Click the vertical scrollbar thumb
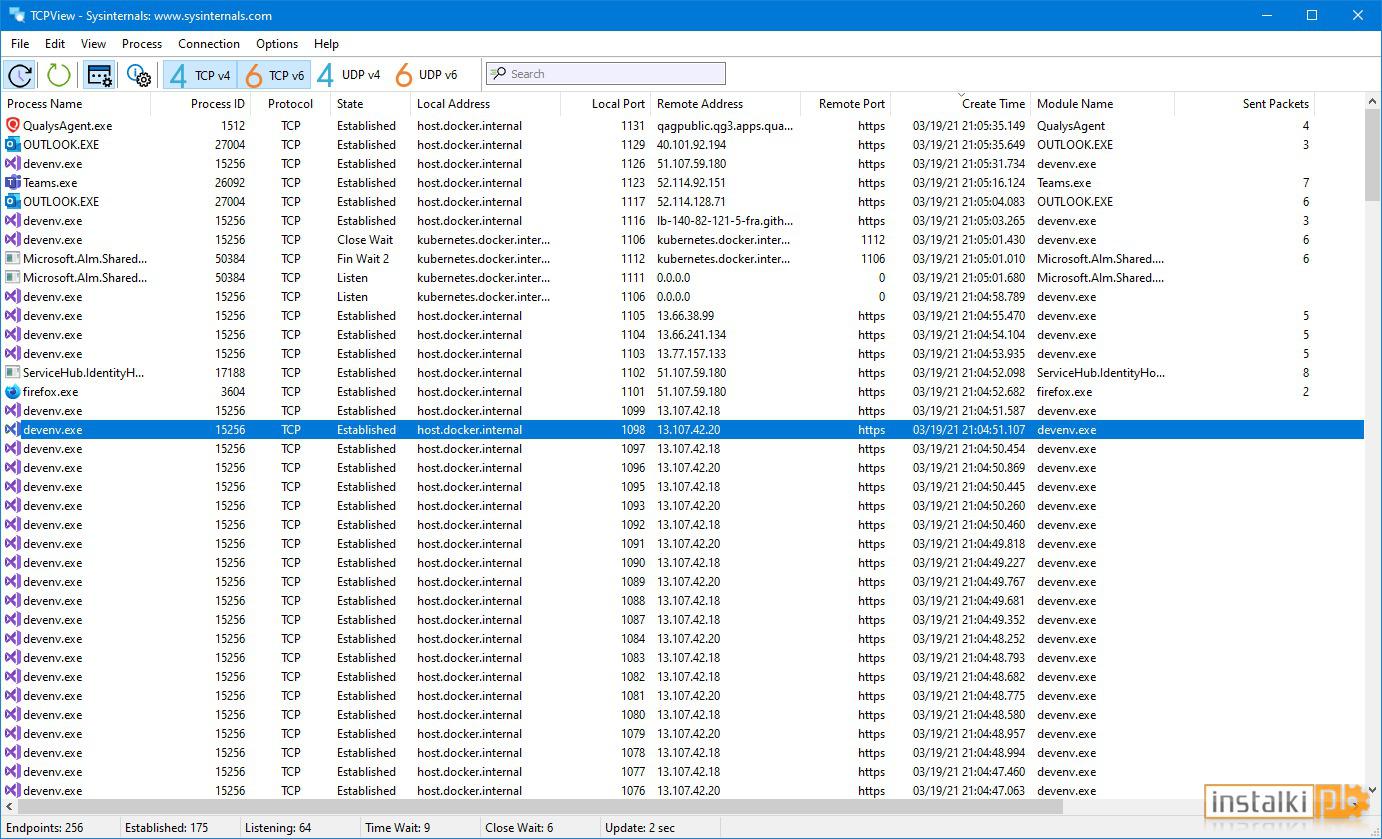 coord(1372,156)
